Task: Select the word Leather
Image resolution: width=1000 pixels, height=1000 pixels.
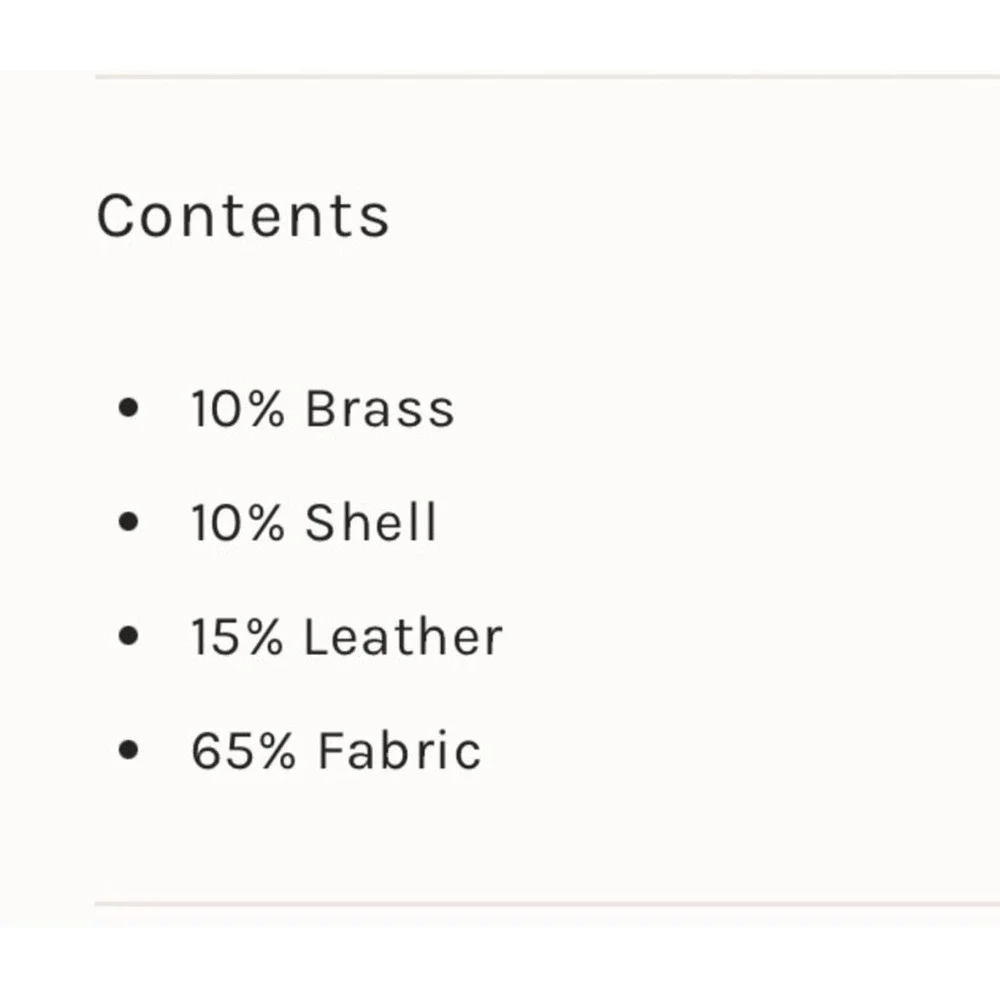Action: coord(404,636)
